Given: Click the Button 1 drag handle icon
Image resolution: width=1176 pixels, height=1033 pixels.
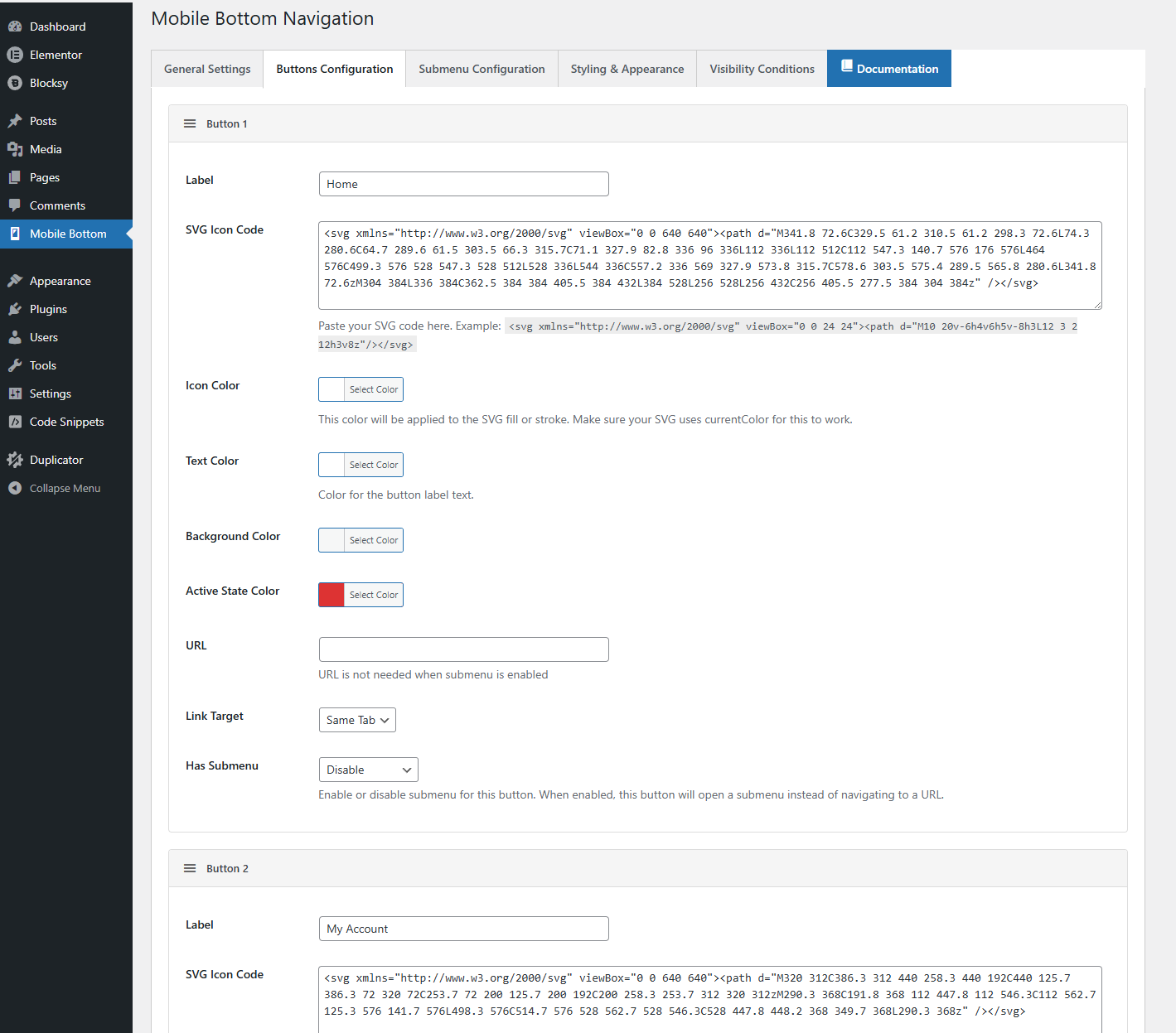Looking at the screenshot, I should point(190,123).
